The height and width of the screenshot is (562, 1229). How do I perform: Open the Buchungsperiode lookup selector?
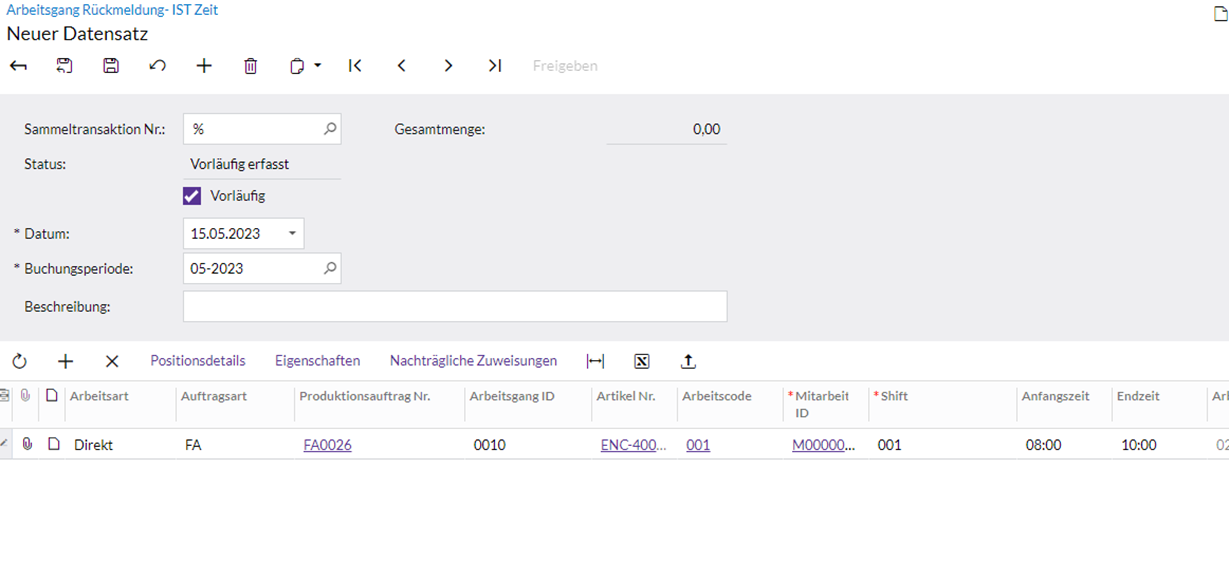330,269
